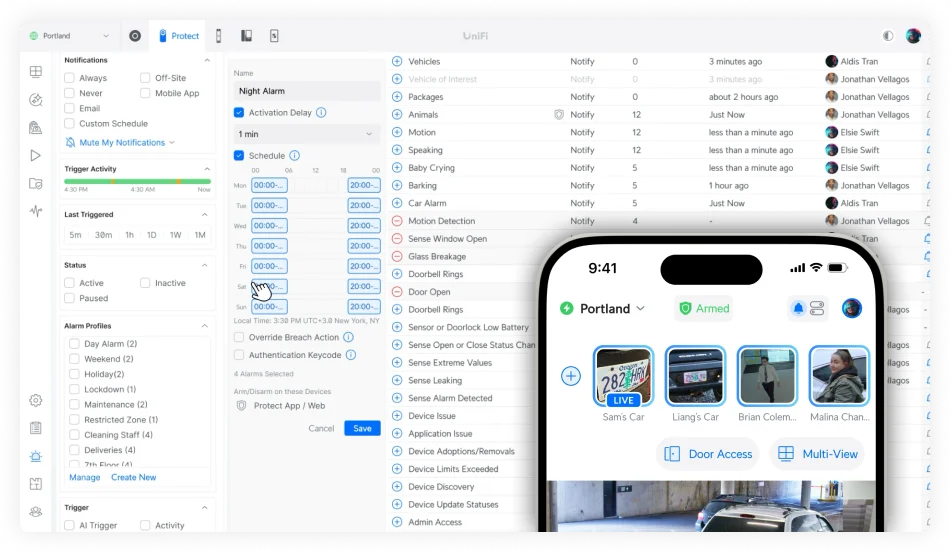
Task: Collapse the Alarm Profiles section
Action: 205,326
